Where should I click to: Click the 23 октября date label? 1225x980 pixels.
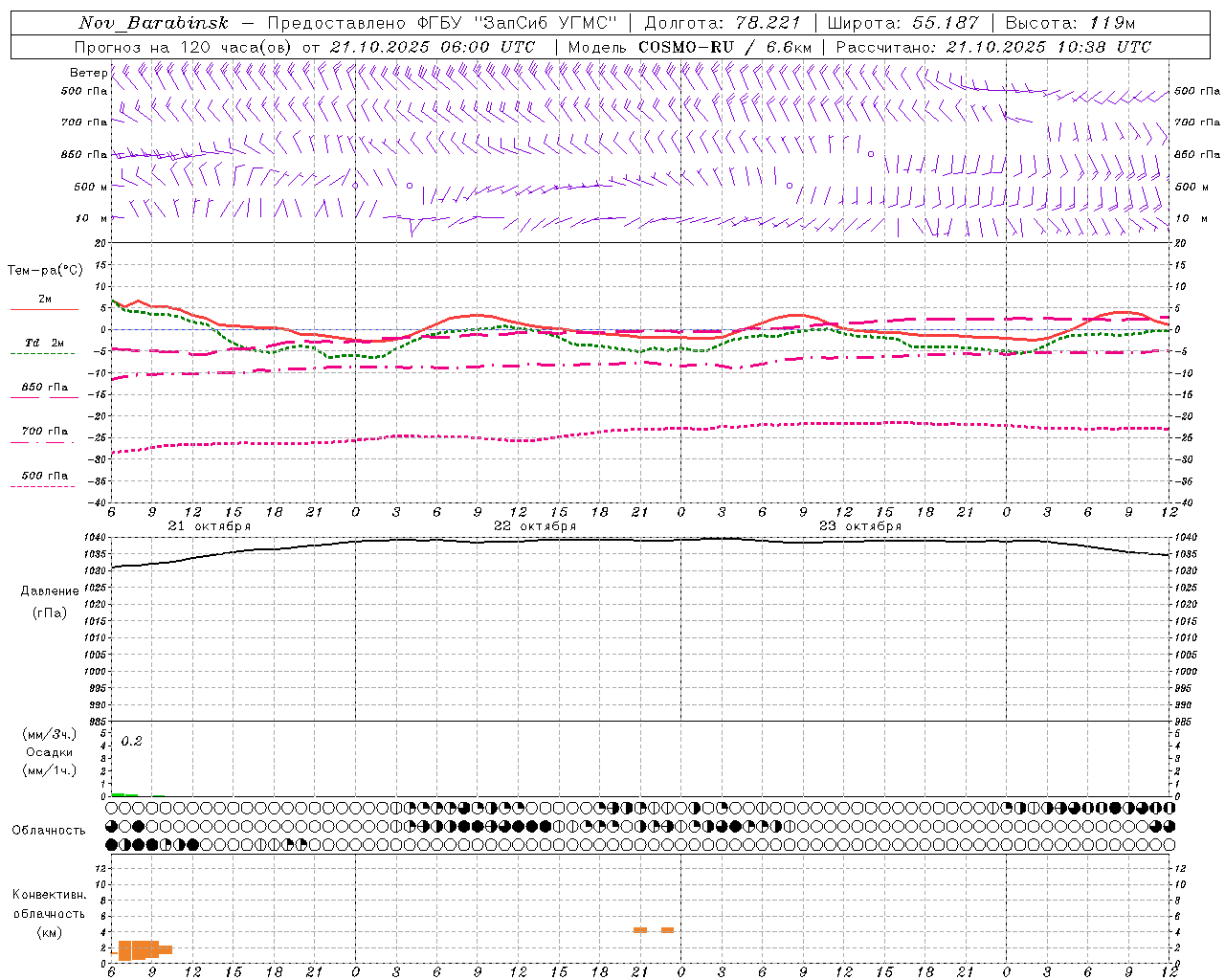point(860,526)
